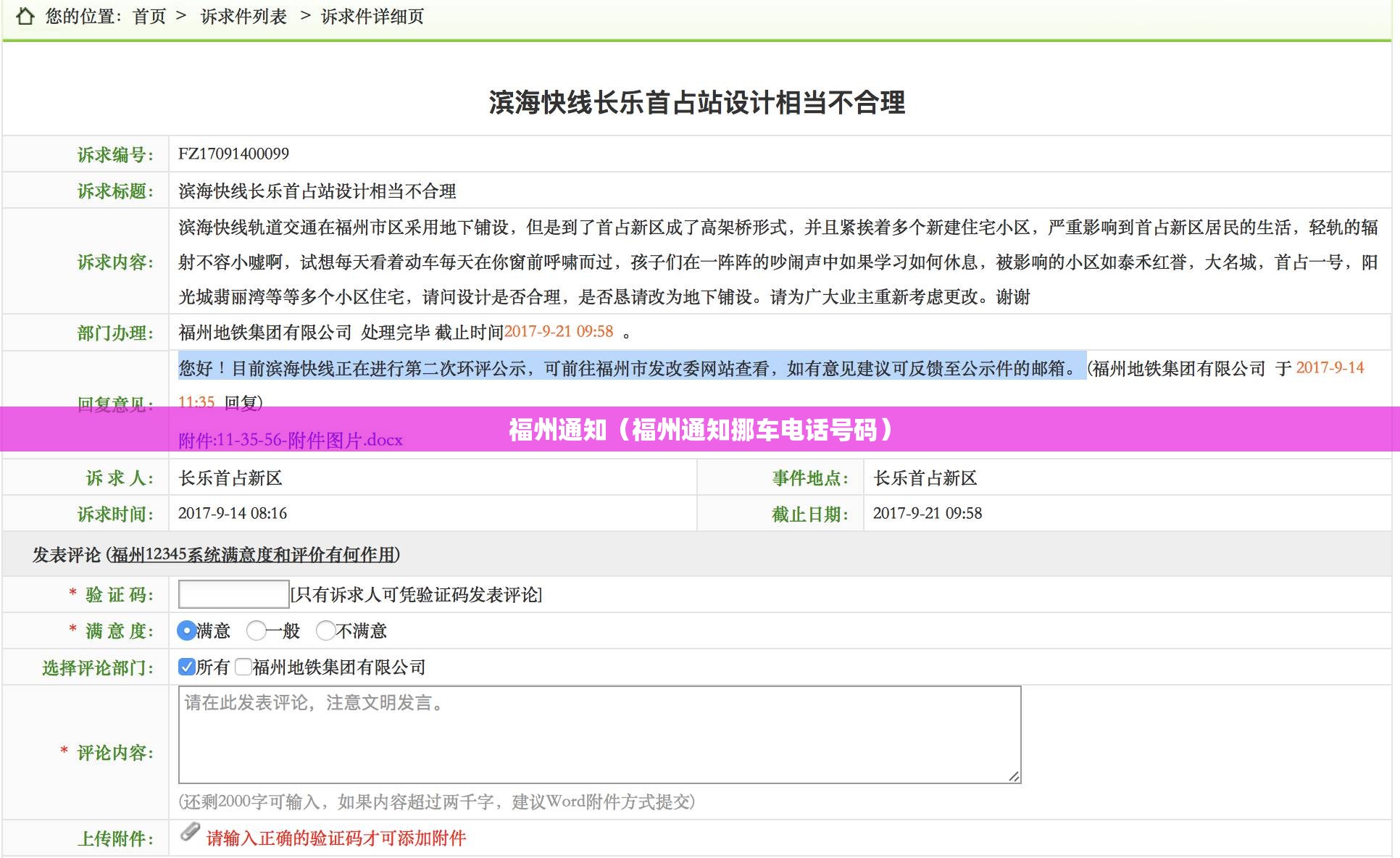Click the paperclip attachment icon
Viewport: 1400px width, 858px height.
point(190,833)
